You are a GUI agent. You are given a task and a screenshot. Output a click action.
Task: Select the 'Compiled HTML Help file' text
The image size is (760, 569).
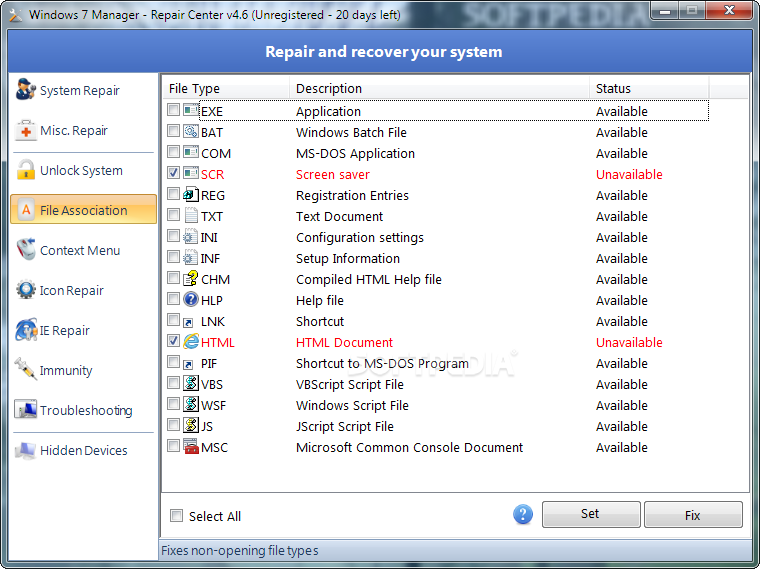coord(369,280)
